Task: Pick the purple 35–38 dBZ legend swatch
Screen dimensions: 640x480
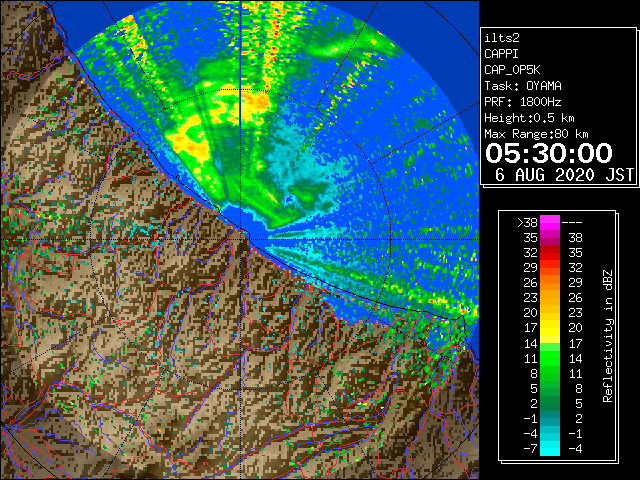Action: click(550, 238)
